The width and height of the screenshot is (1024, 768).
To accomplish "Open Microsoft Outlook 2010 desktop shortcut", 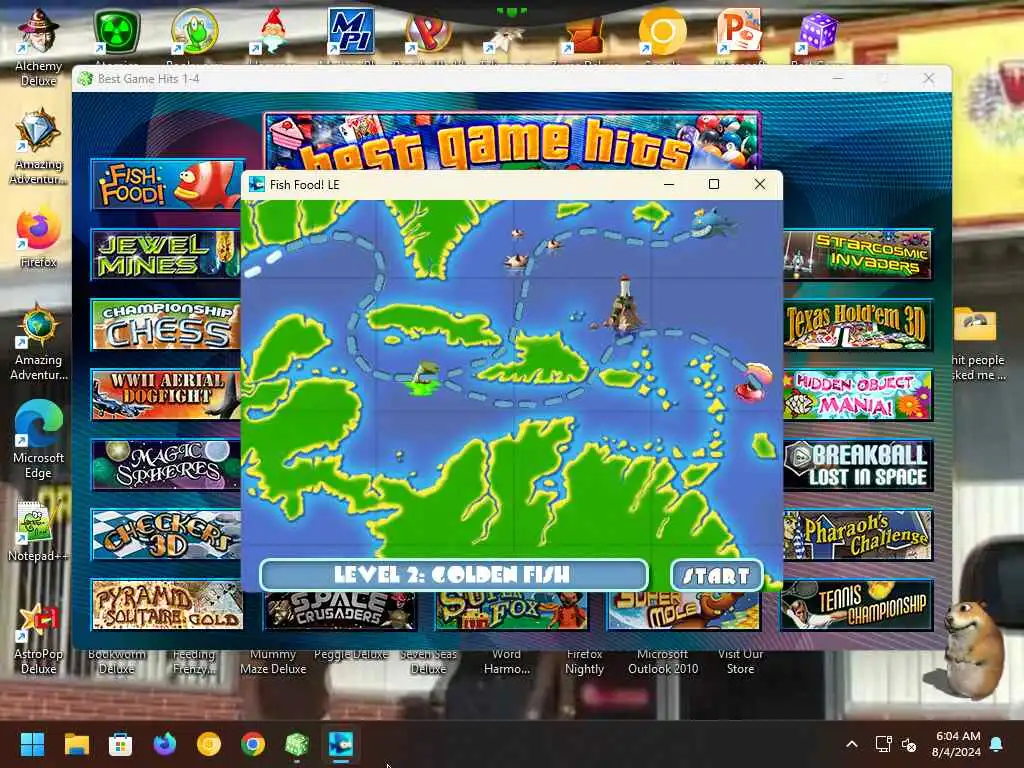I will click(x=663, y=662).
